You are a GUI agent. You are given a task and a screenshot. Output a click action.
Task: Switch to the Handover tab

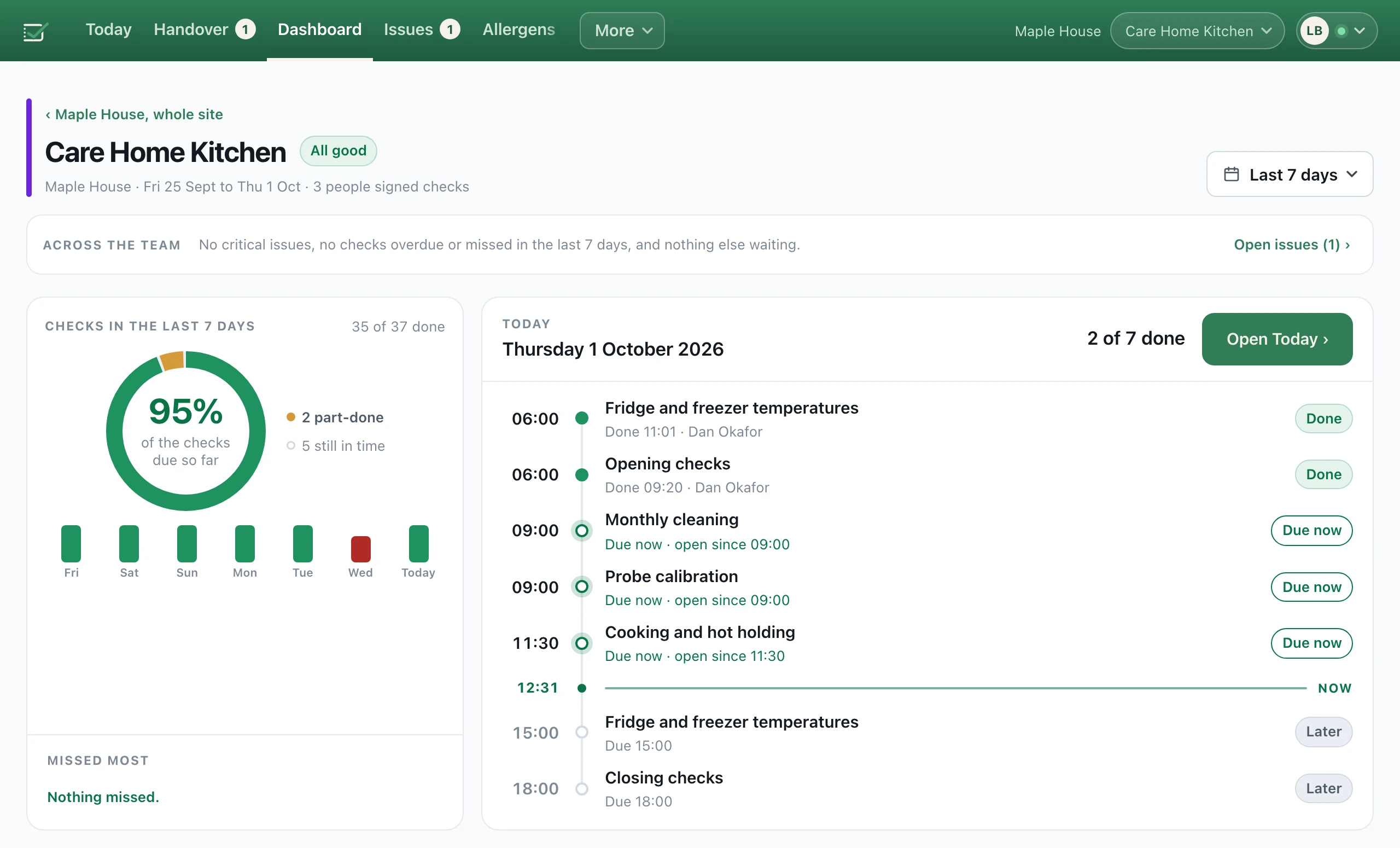pos(205,30)
